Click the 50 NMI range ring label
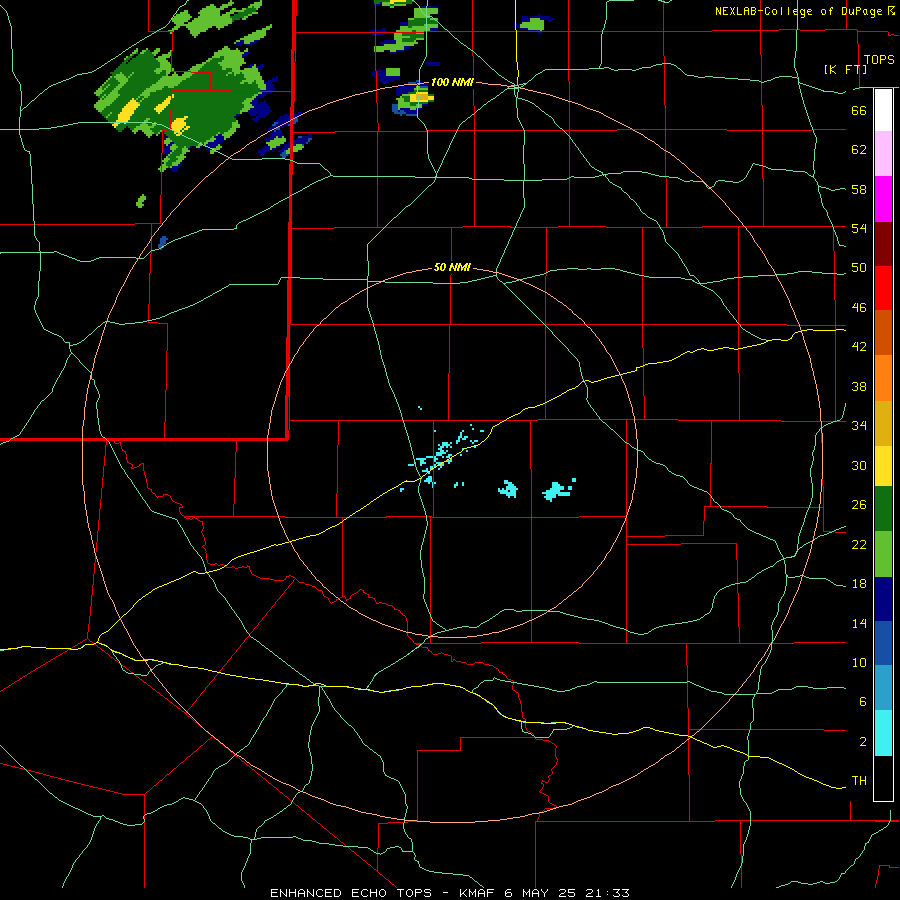This screenshot has height=900, width=900. [452, 267]
